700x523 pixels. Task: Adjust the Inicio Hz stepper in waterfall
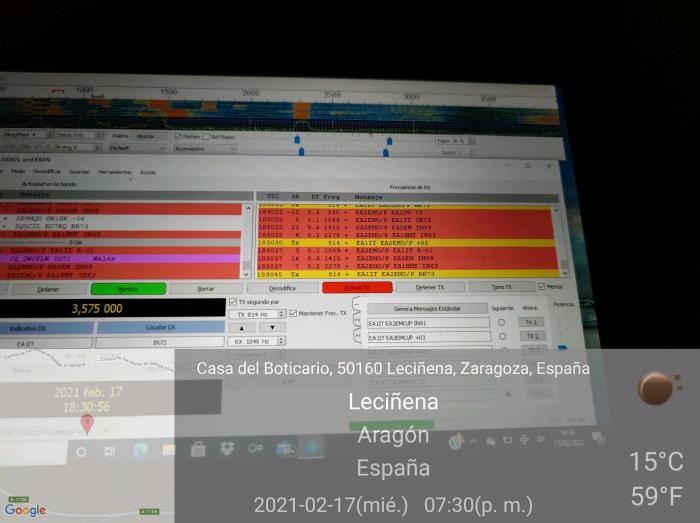[x=100, y=135]
